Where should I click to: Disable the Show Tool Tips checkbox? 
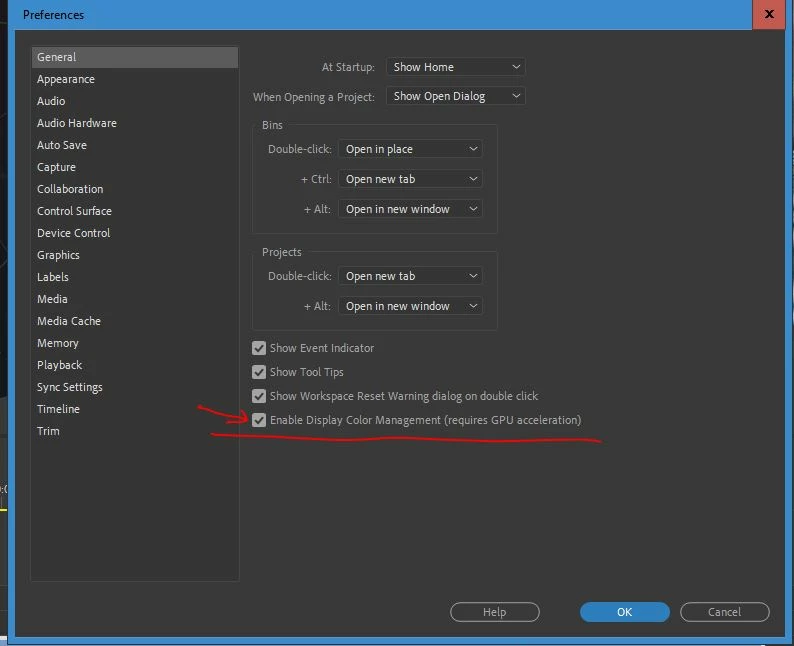click(259, 372)
